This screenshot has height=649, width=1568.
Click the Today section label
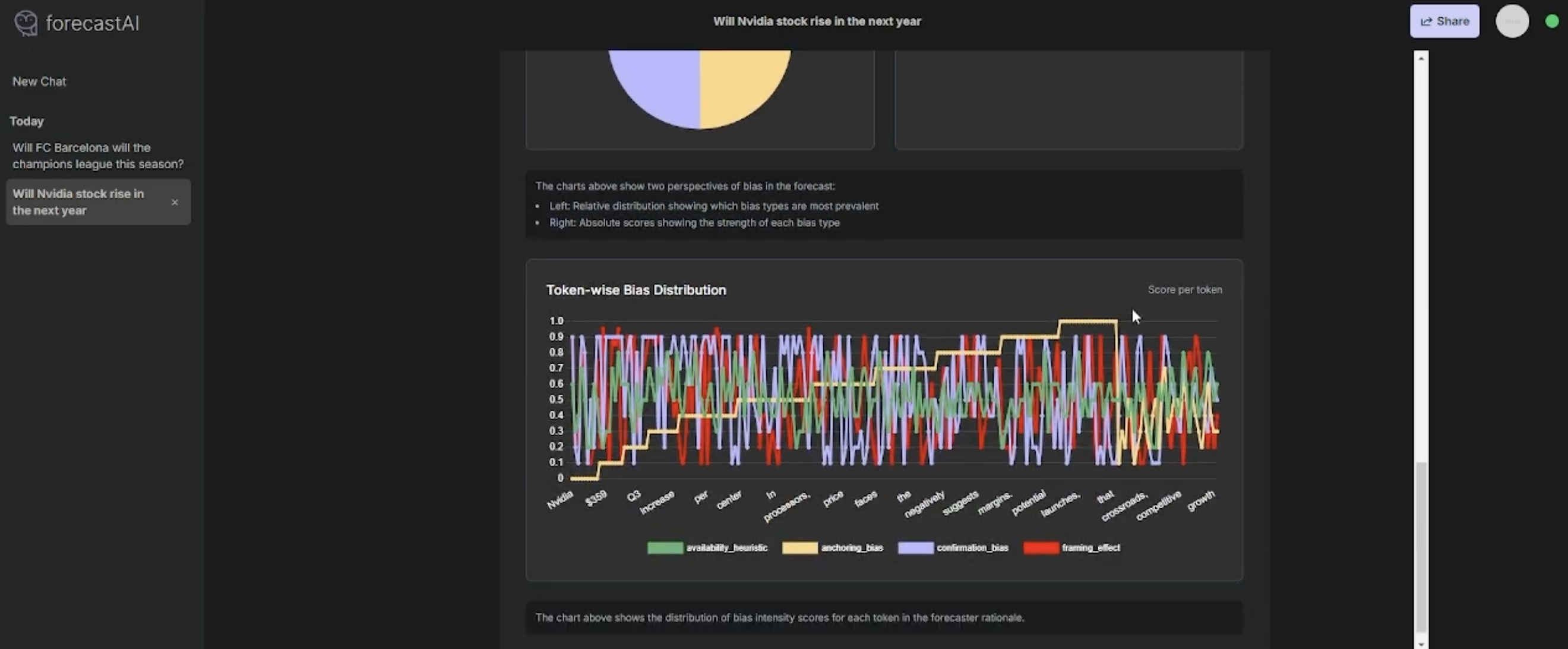27,121
